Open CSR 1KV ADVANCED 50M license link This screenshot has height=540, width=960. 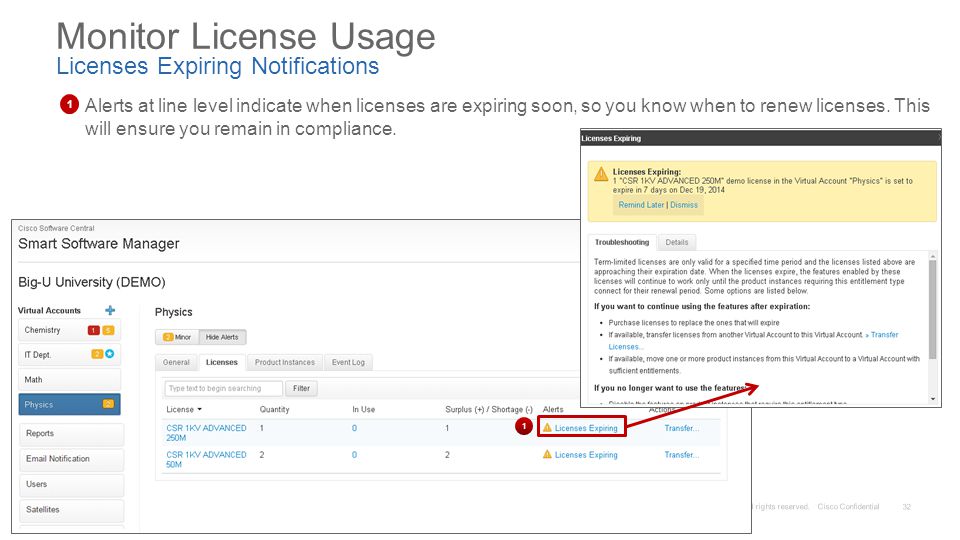[206, 459]
